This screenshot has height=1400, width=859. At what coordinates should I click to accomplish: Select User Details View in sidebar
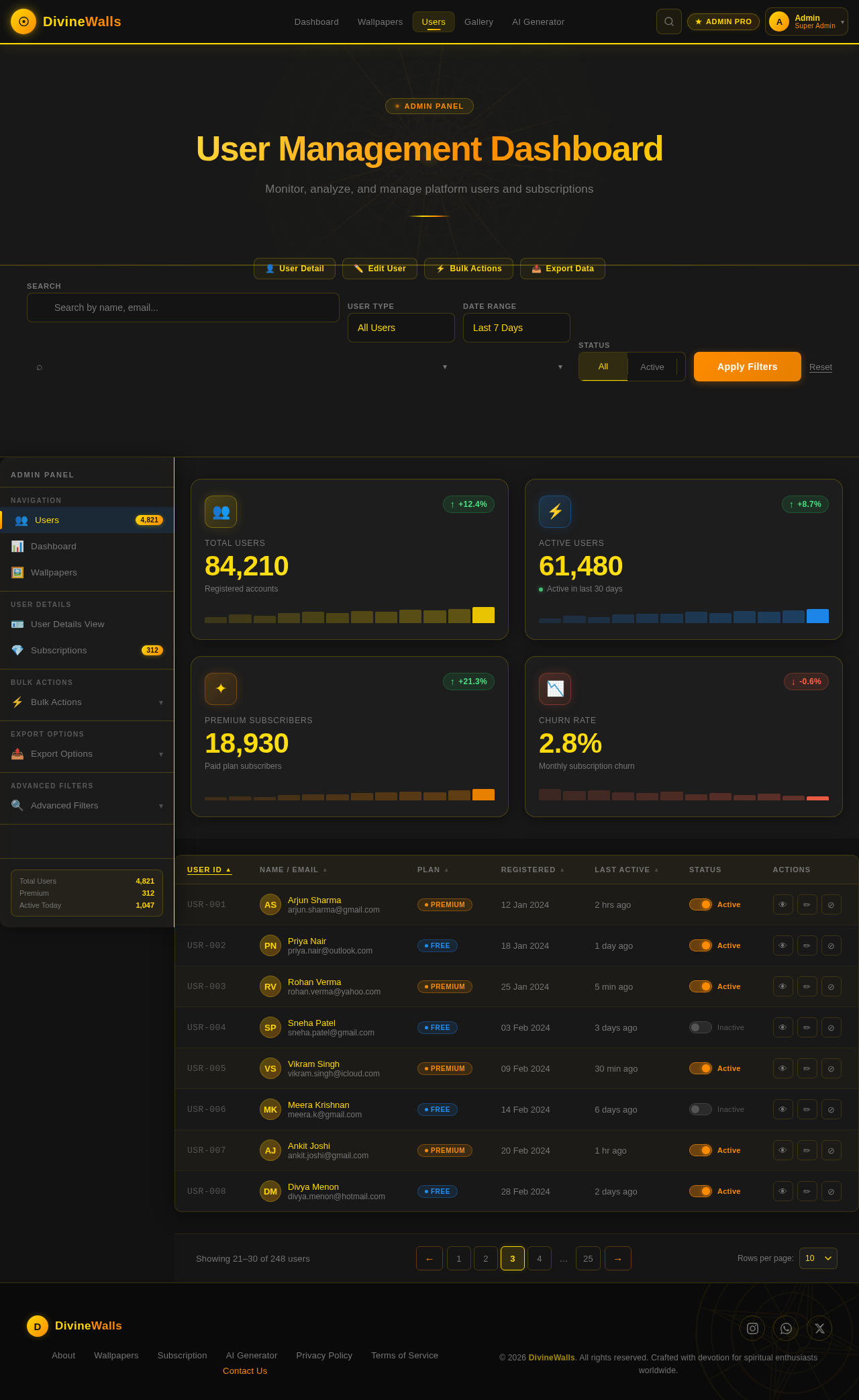[x=87, y=624]
